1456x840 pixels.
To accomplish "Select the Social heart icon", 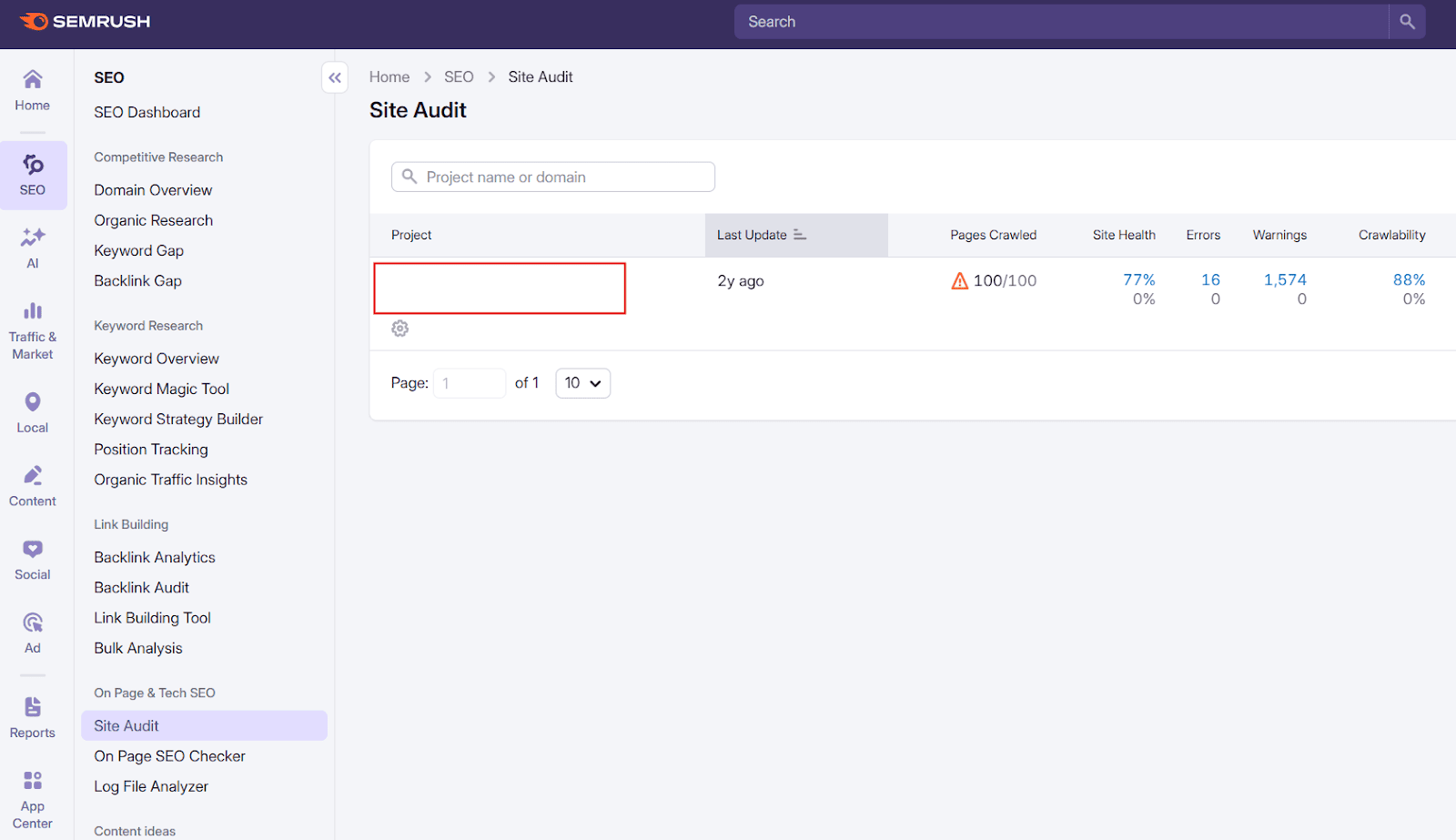I will click(32, 548).
